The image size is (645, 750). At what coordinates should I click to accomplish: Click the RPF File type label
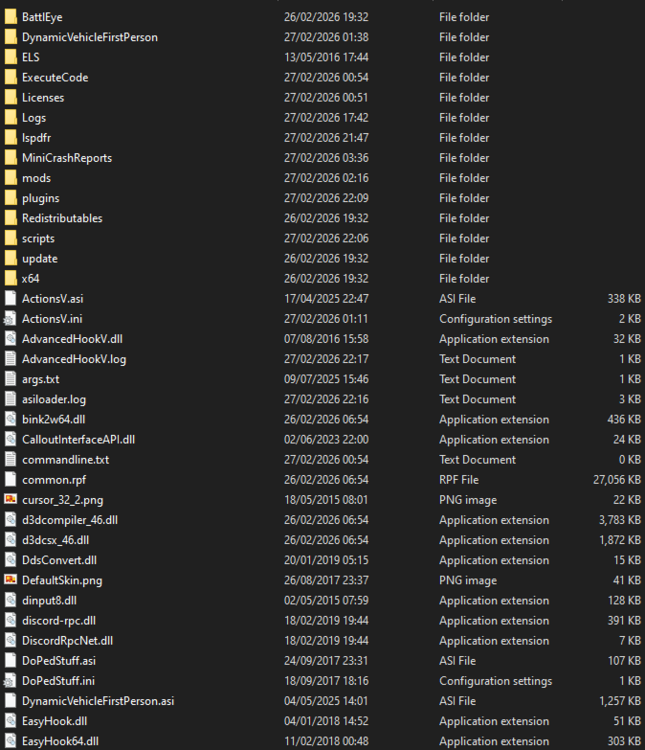click(x=459, y=479)
